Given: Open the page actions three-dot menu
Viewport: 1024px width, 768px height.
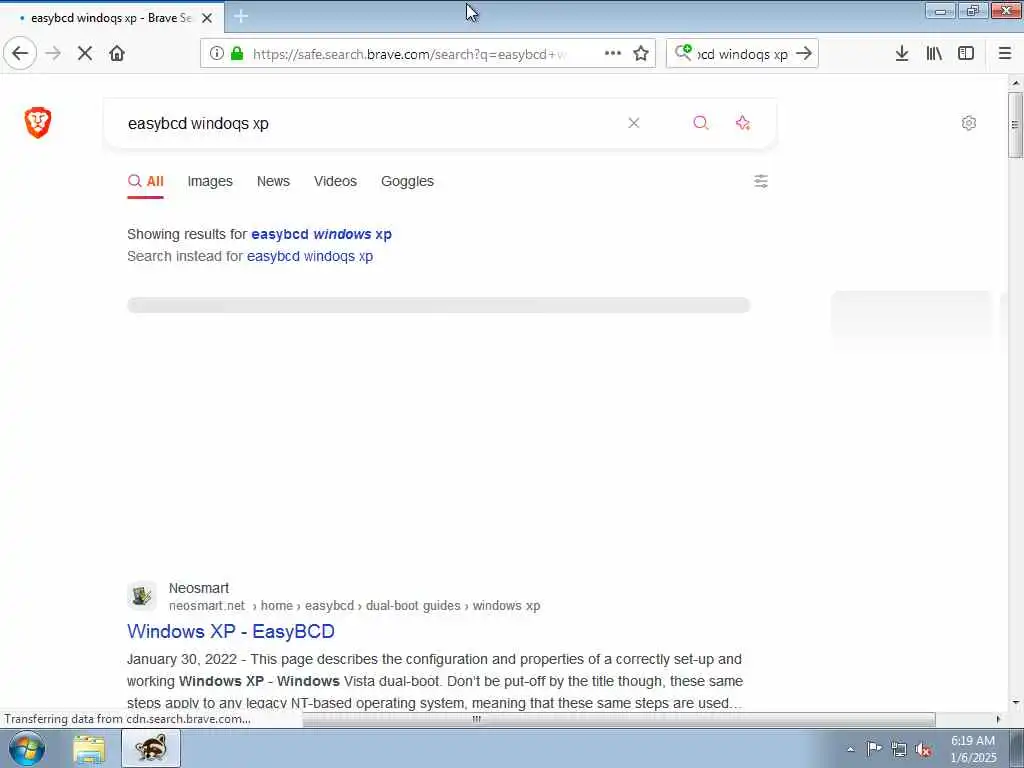Looking at the screenshot, I should [x=613, y=54].
